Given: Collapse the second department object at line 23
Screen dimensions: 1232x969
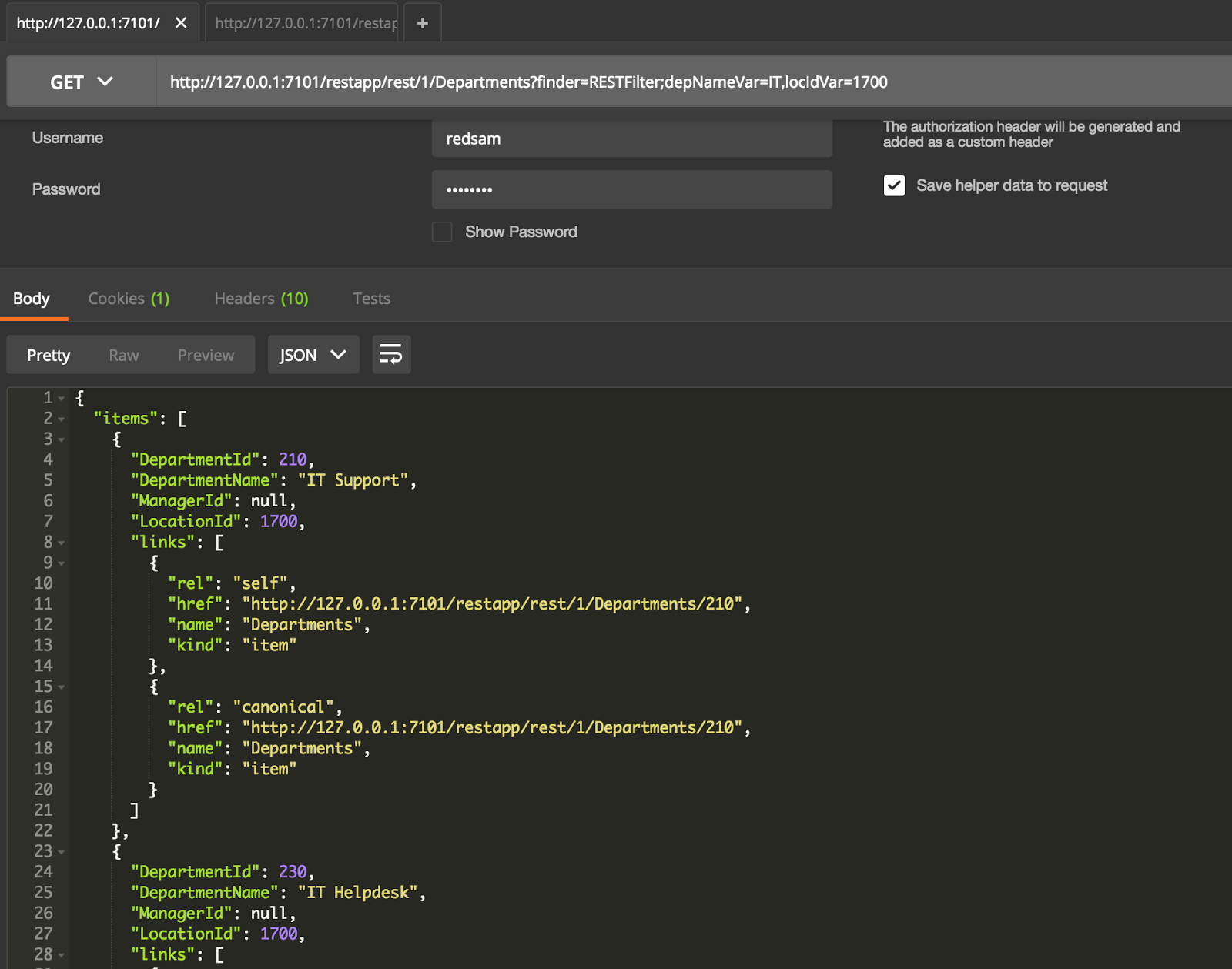Looking at the screenshot, I should (62, 852).
